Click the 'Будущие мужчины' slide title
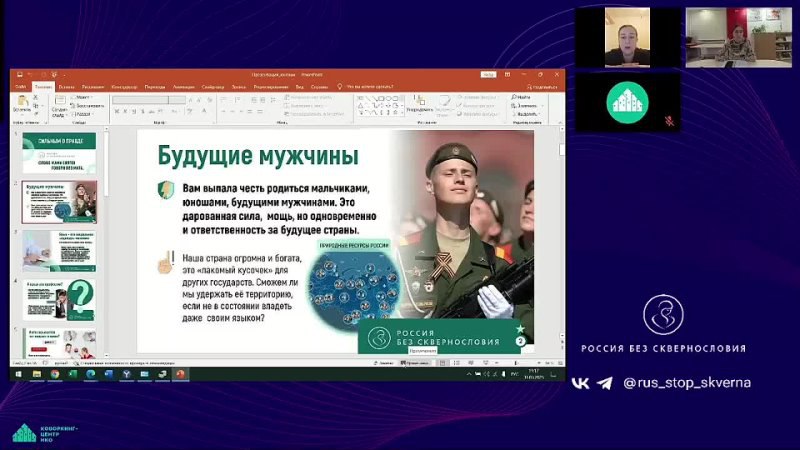Viewport: 800px width, 450px height. pyautogui.click(x=258, y=156)
